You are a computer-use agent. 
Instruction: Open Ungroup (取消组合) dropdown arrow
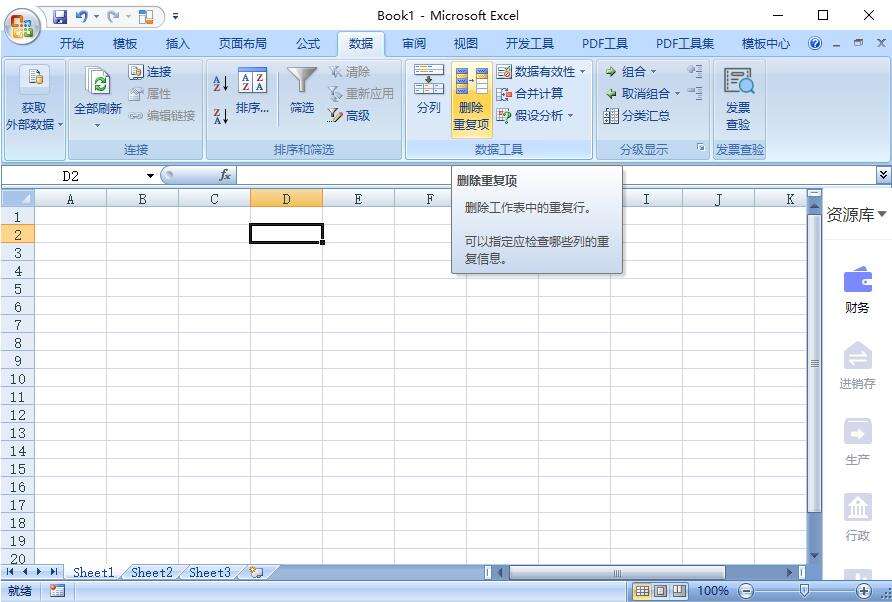tap(677, 93)
